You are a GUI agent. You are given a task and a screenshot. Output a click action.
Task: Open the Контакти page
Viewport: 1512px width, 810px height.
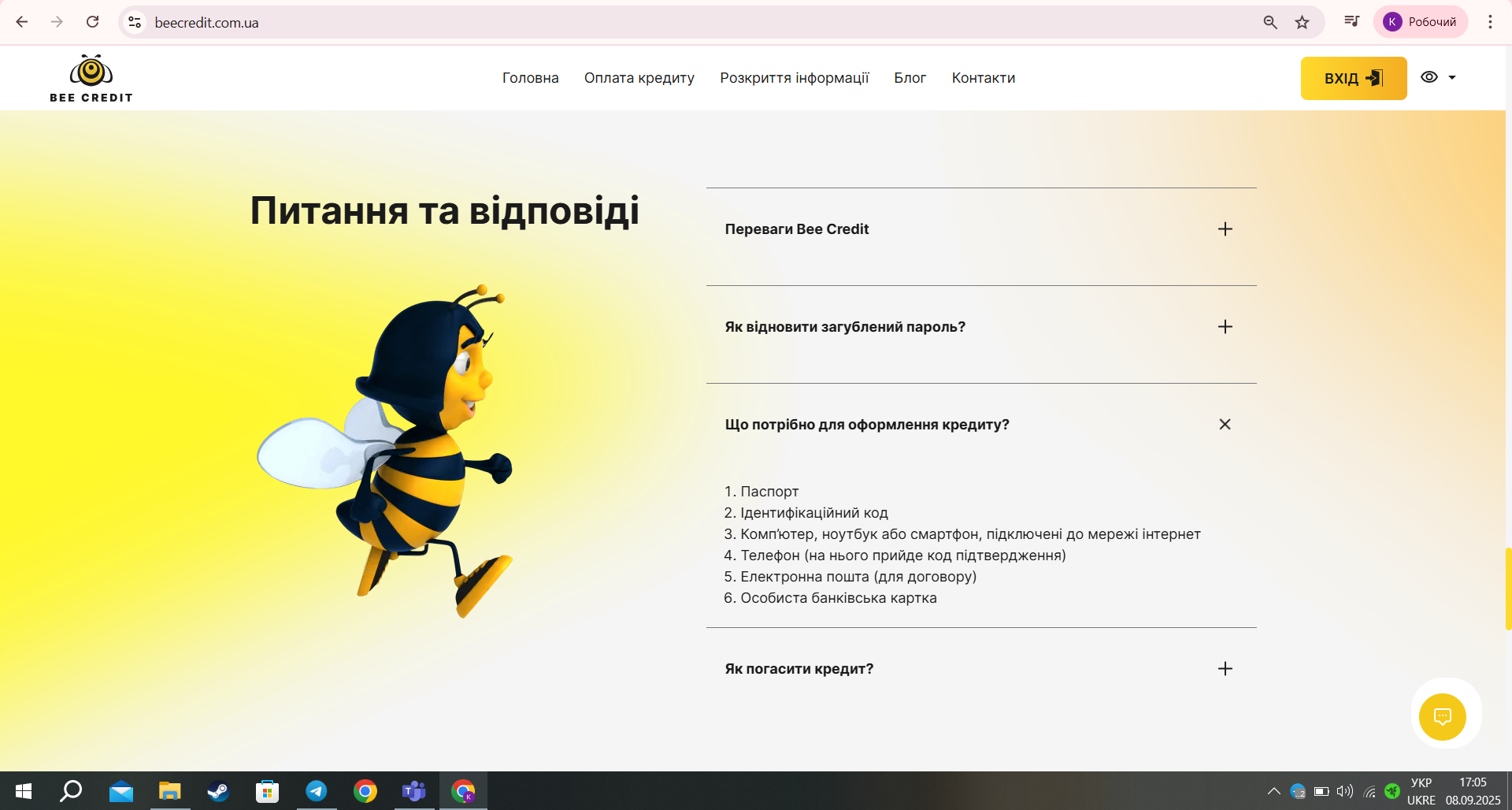pyautogui.click(x=984, y=78)
